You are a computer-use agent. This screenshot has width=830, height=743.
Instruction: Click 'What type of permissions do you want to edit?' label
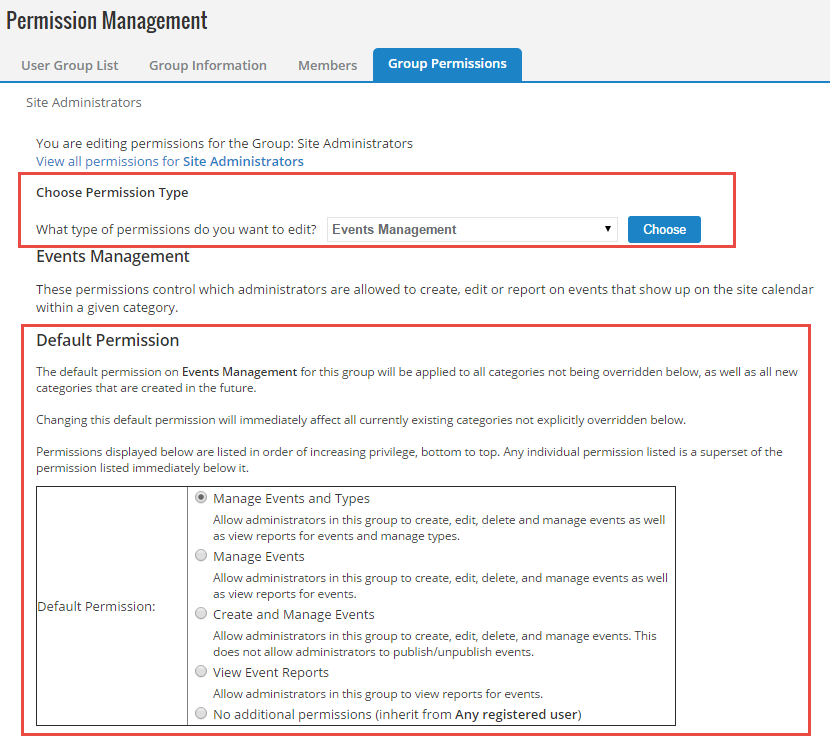[x=176, y=230]
